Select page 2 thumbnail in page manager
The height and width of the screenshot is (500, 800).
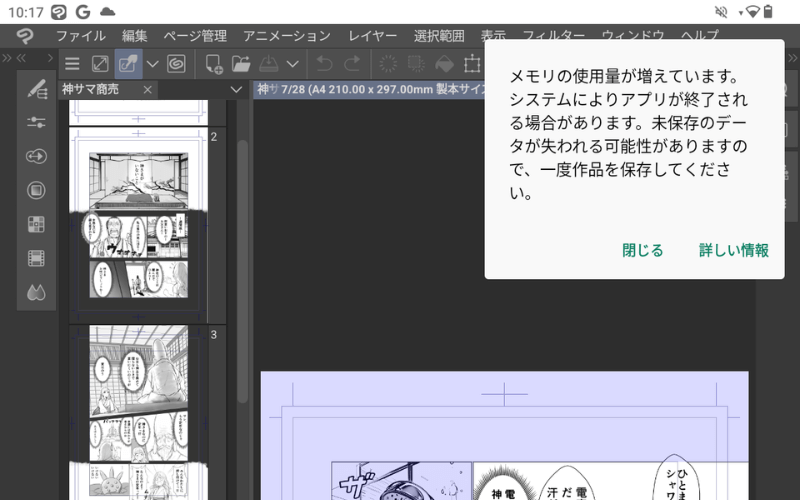click(x=138, y=225)
